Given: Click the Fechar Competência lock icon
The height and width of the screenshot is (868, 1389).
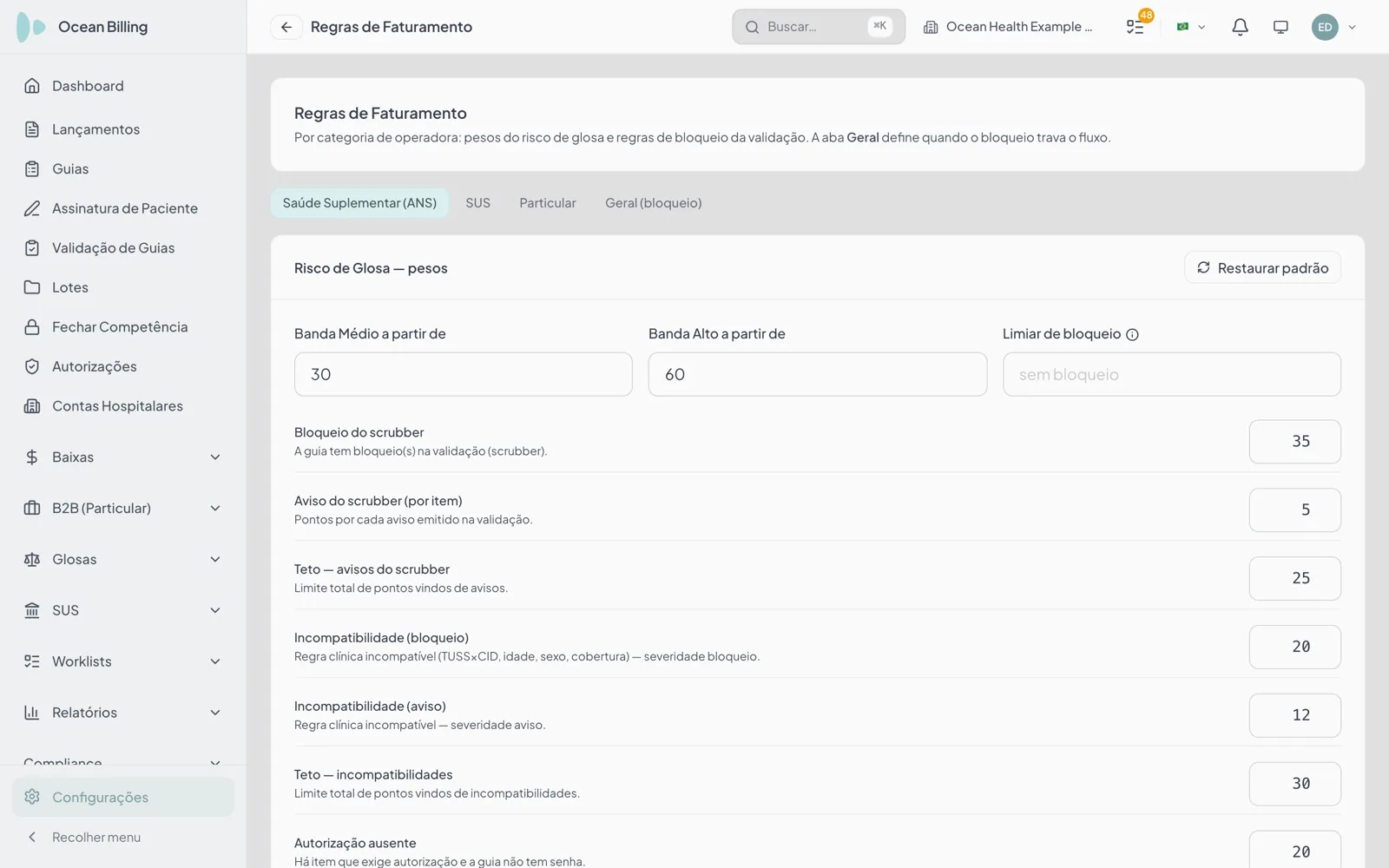Looking at the screenshot, I should tap(32, 327).
